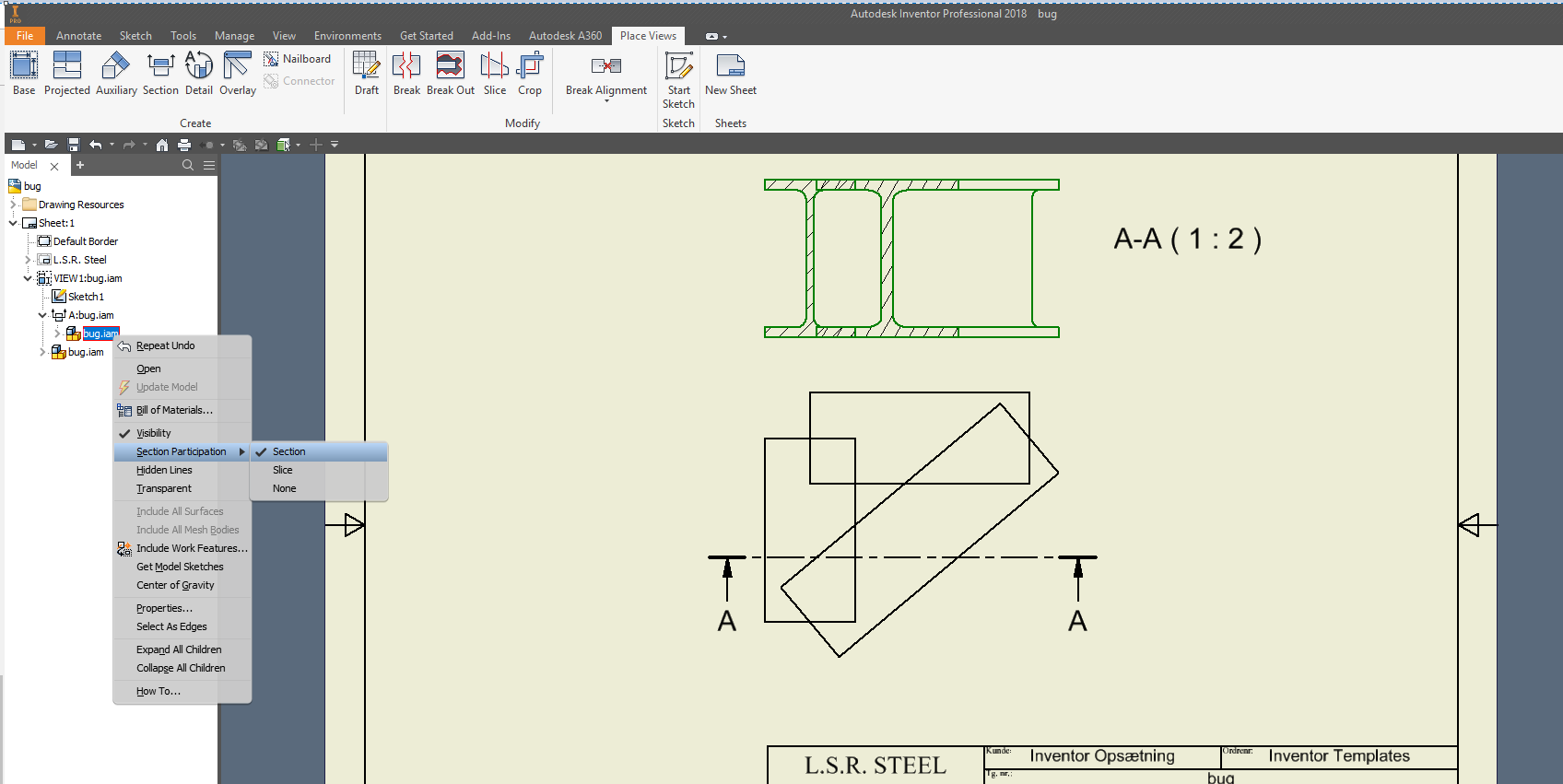1563x784 pixels.
Task: Open the New document dropdown arrow
Action: click(x=34, y=145)
